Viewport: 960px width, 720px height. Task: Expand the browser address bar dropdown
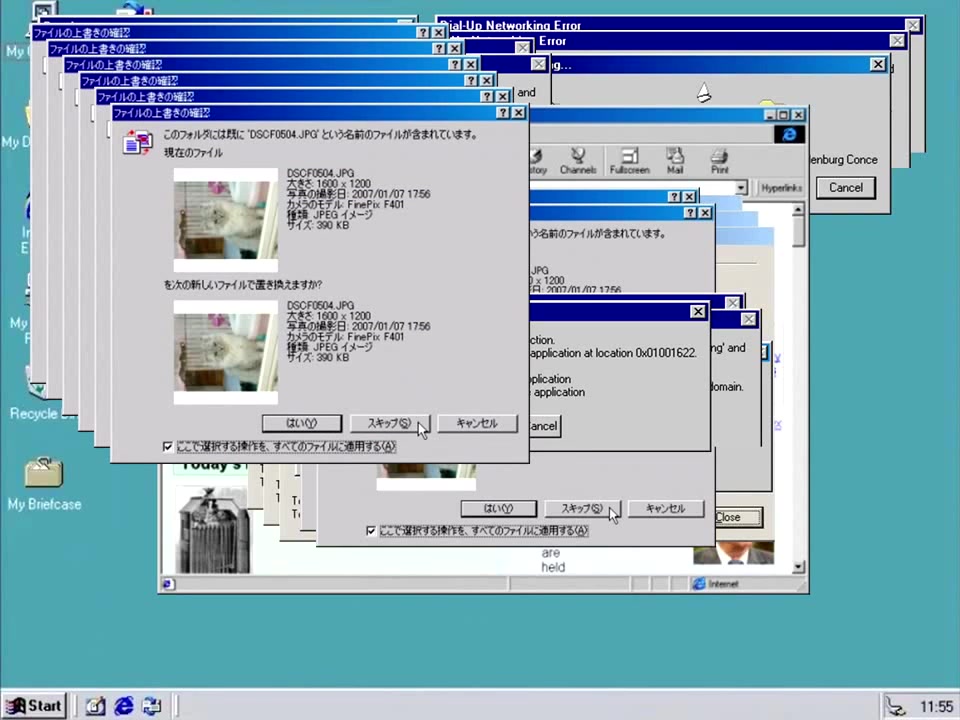741,188
